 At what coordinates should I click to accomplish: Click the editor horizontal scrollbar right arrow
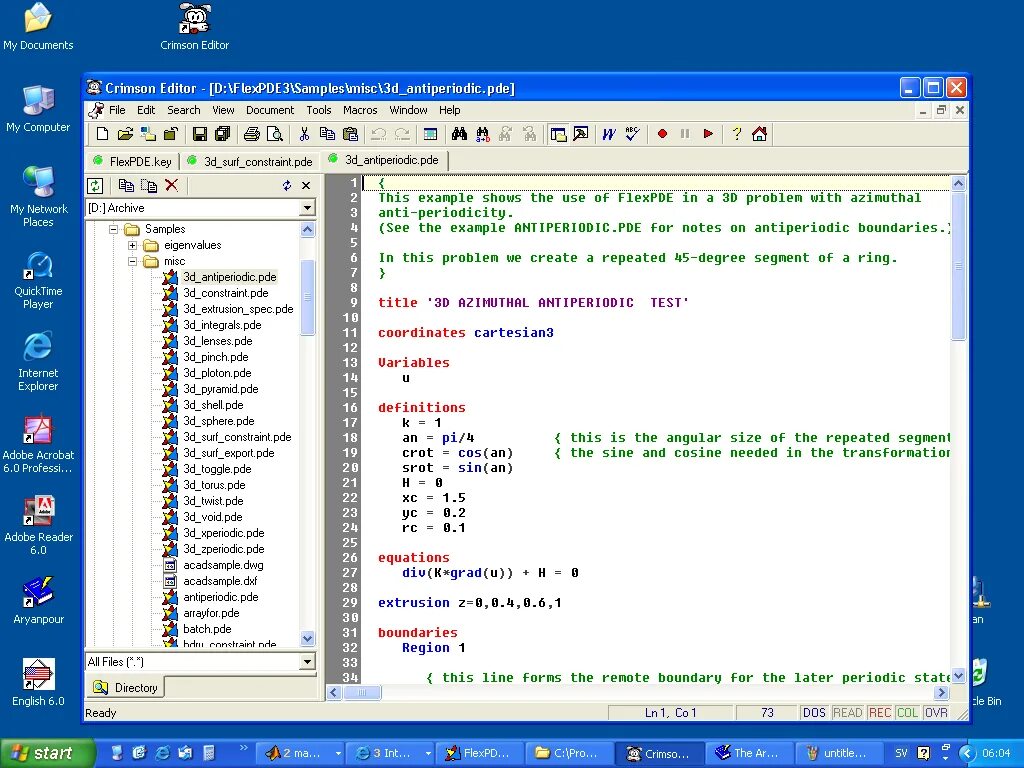pos(941,692)
